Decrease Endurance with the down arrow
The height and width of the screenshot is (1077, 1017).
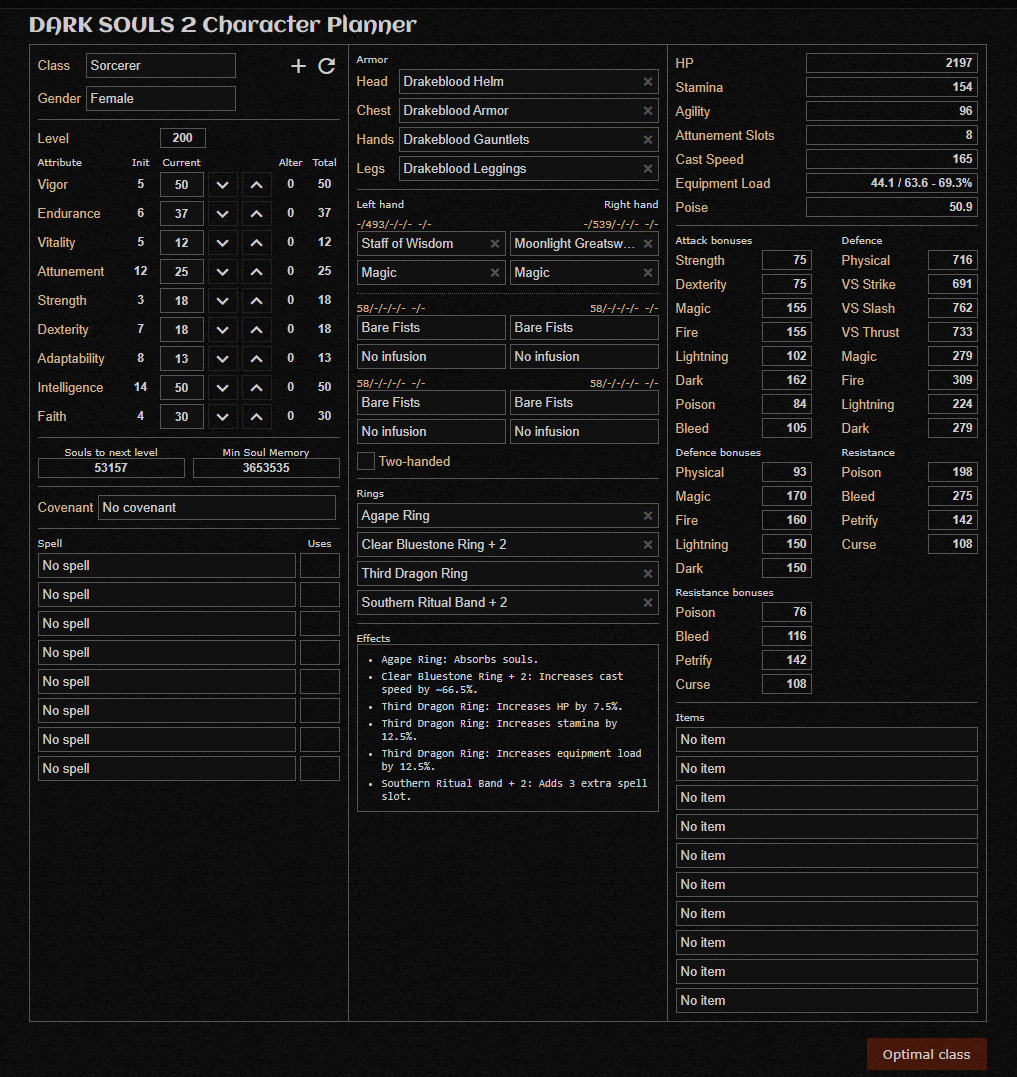pos(222,214)
